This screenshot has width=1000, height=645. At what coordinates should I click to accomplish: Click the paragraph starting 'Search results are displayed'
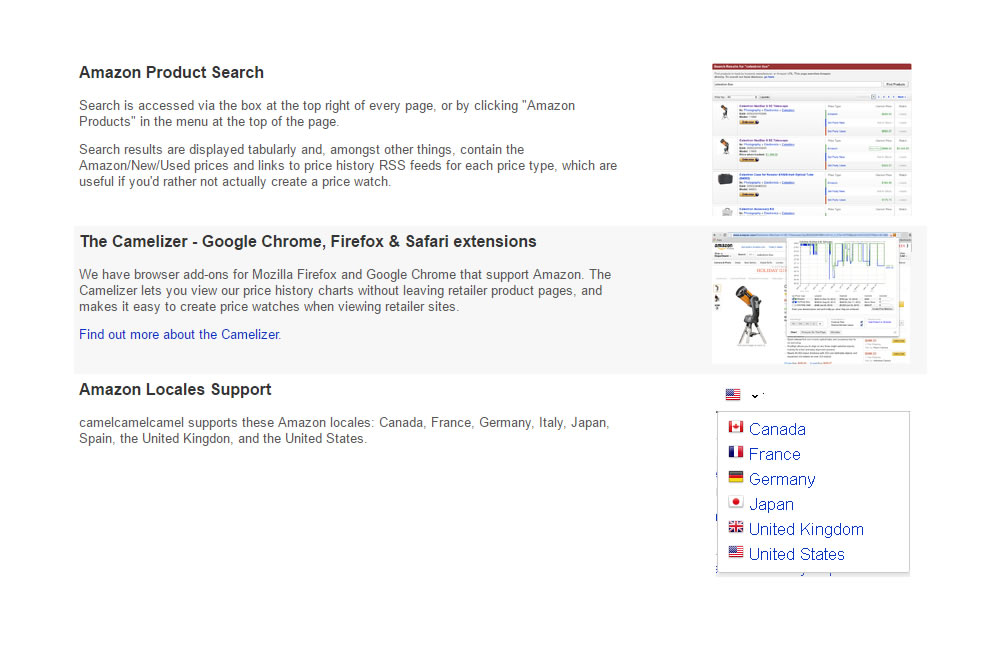[x=348, y=166]
